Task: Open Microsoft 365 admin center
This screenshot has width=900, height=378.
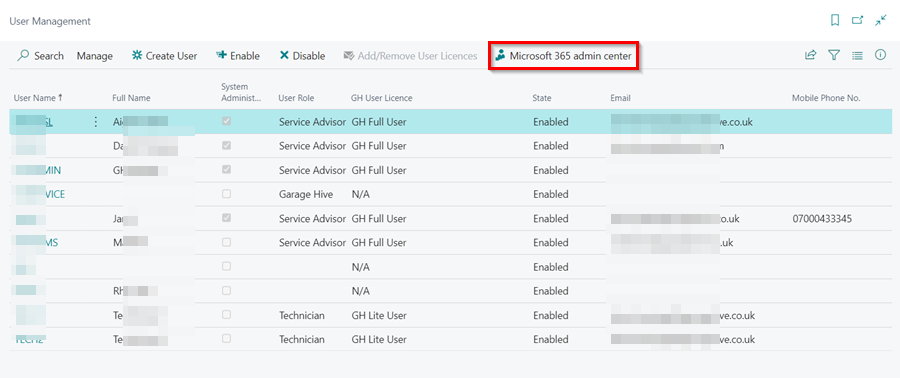Action: [564, 56]
